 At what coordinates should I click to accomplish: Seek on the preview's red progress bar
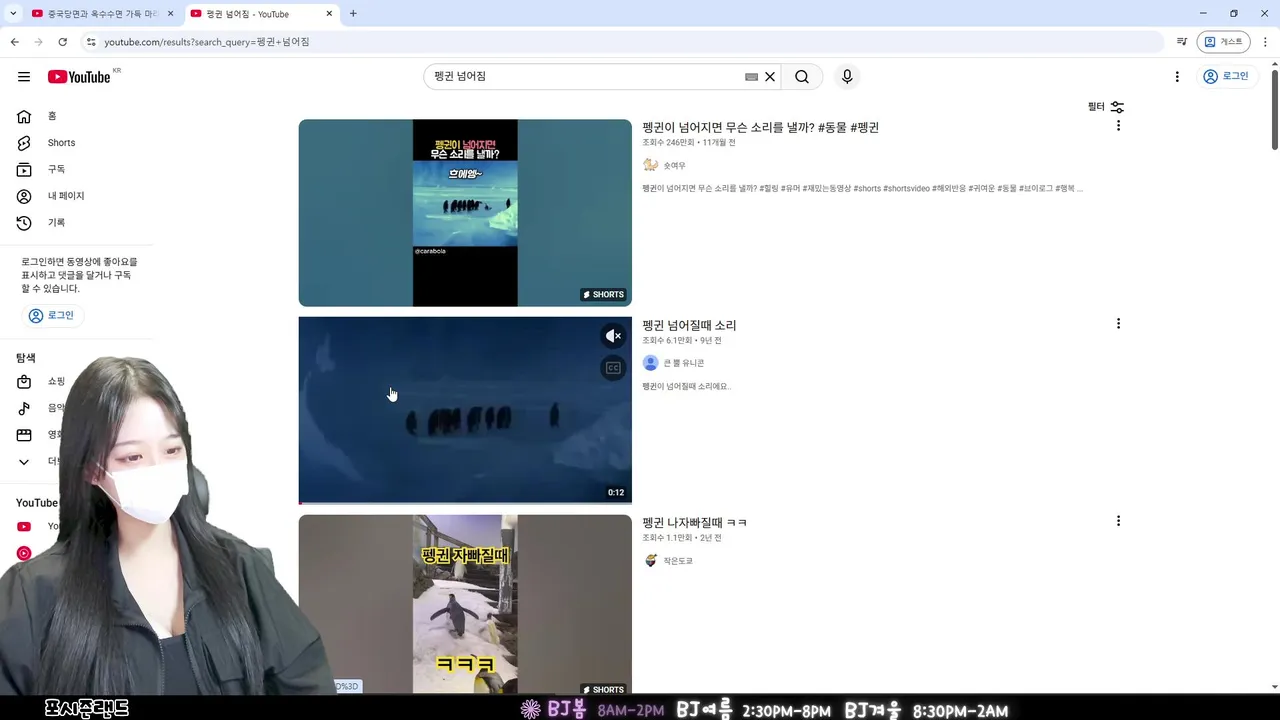(465, 503)
